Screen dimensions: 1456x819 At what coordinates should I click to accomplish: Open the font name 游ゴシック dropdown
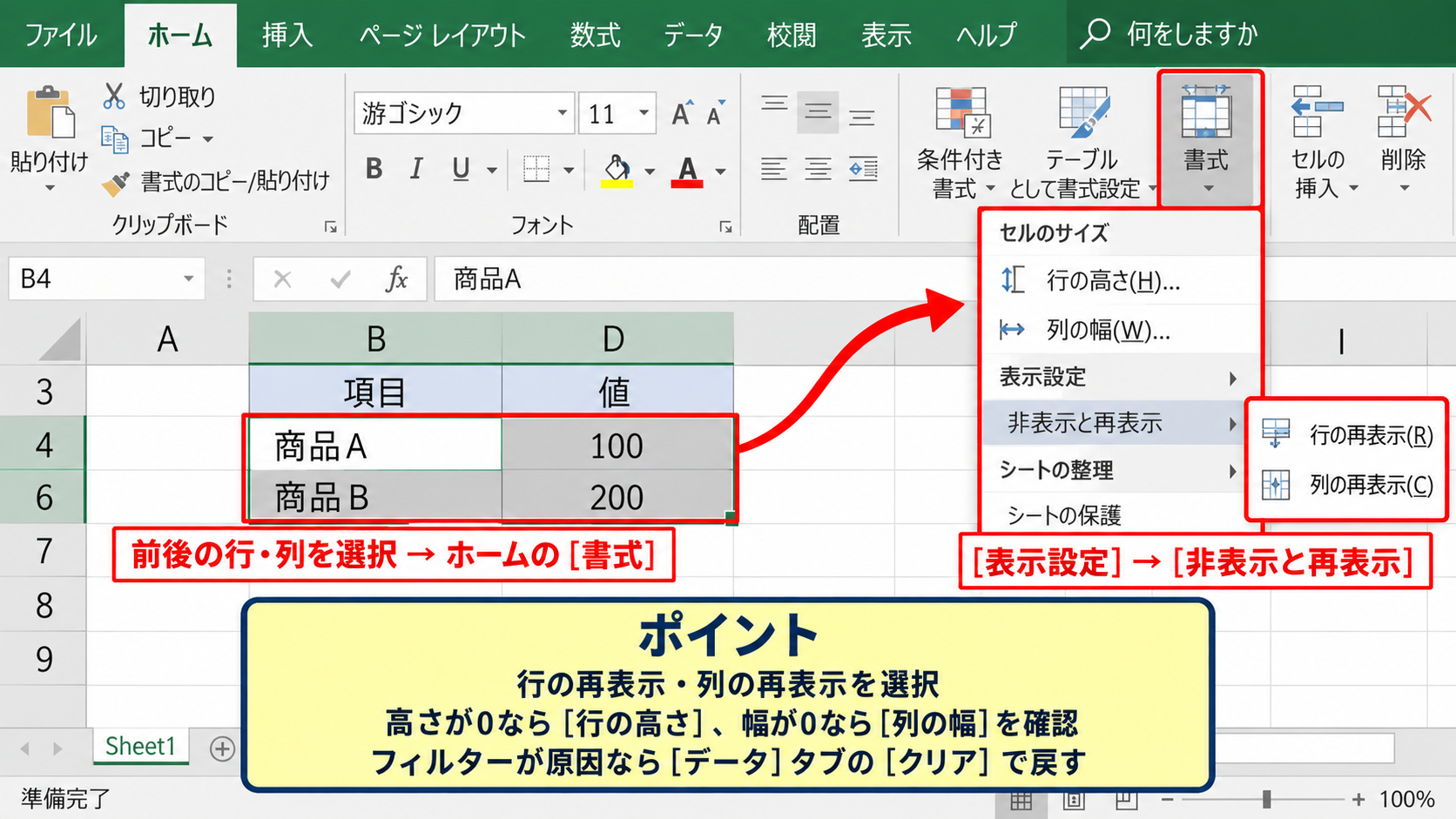pyautogui.click(x=562, y=113)
